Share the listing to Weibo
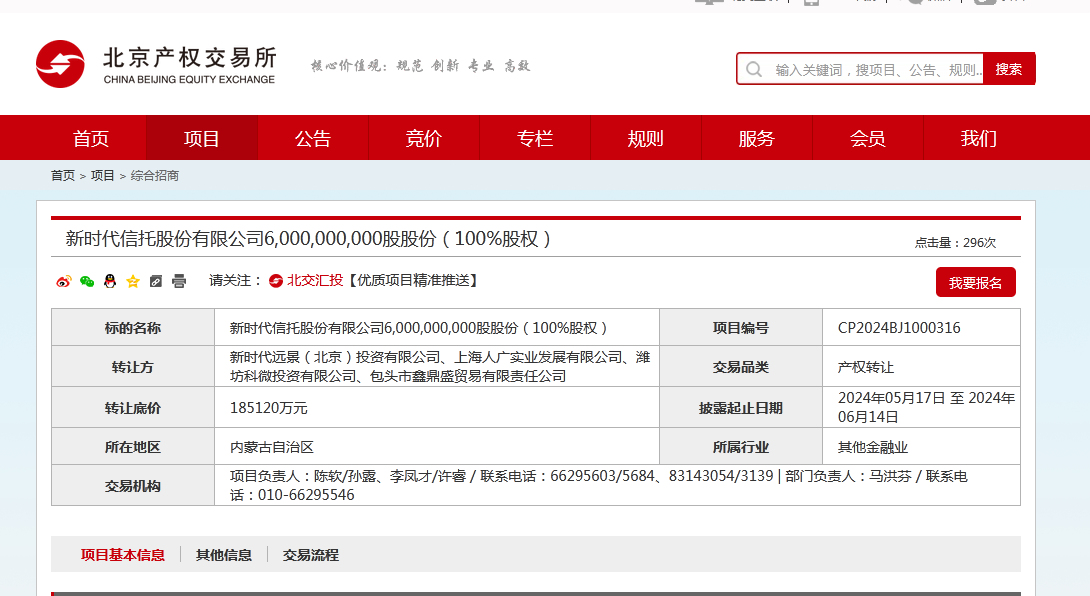The image size is (1090, 596). pyautogui.click(x=64, y=281)
